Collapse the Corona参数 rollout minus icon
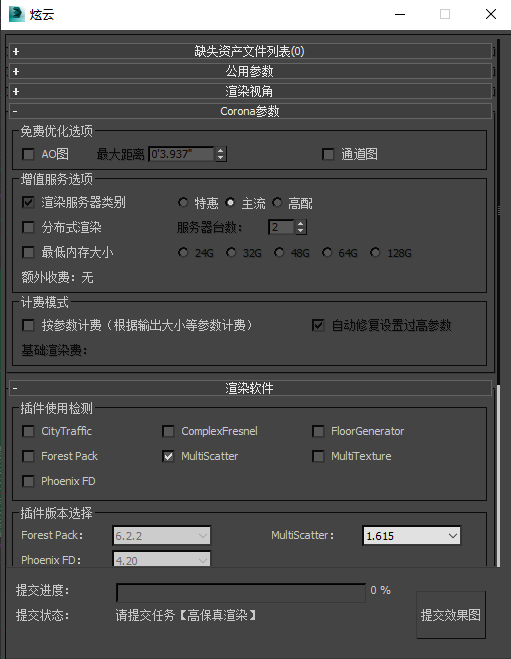The width and height of the screenshot is (511, 659). point(16,111)
